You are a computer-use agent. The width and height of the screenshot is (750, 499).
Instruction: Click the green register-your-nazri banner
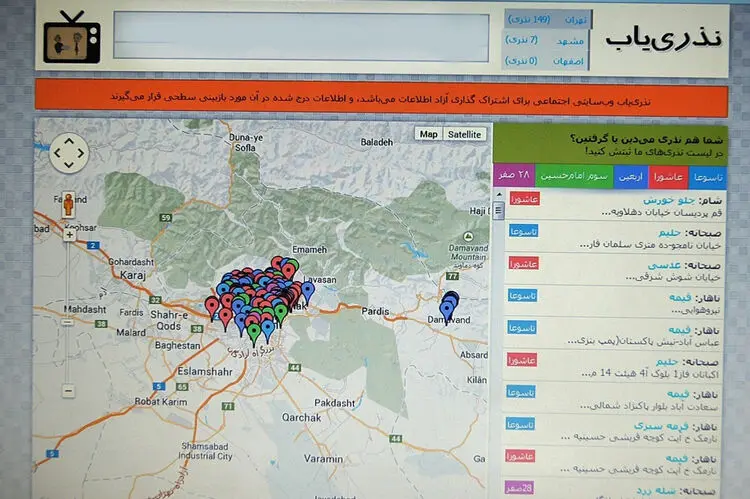pyautogui.click(x=610, y=145)
